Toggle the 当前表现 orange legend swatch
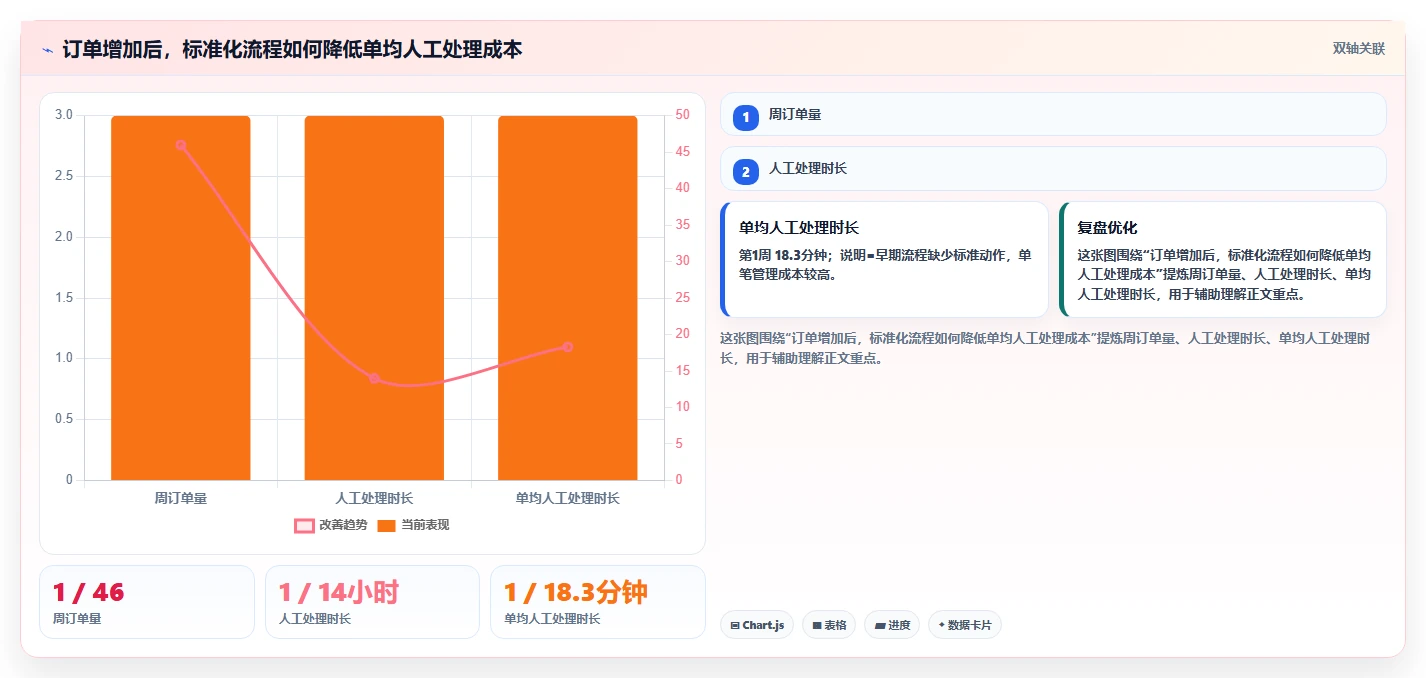Screen dimensions: 1426x678 coord(387,525)
